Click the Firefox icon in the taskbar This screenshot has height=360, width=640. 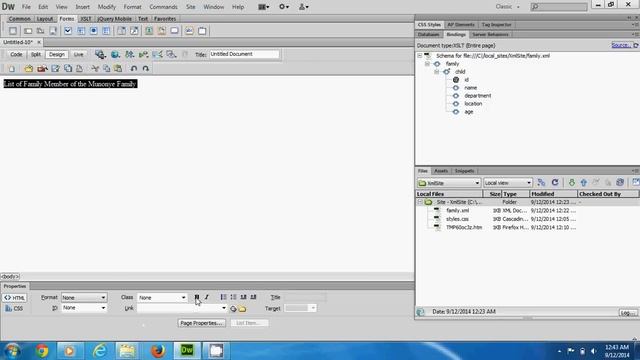(x=158, y=351)
